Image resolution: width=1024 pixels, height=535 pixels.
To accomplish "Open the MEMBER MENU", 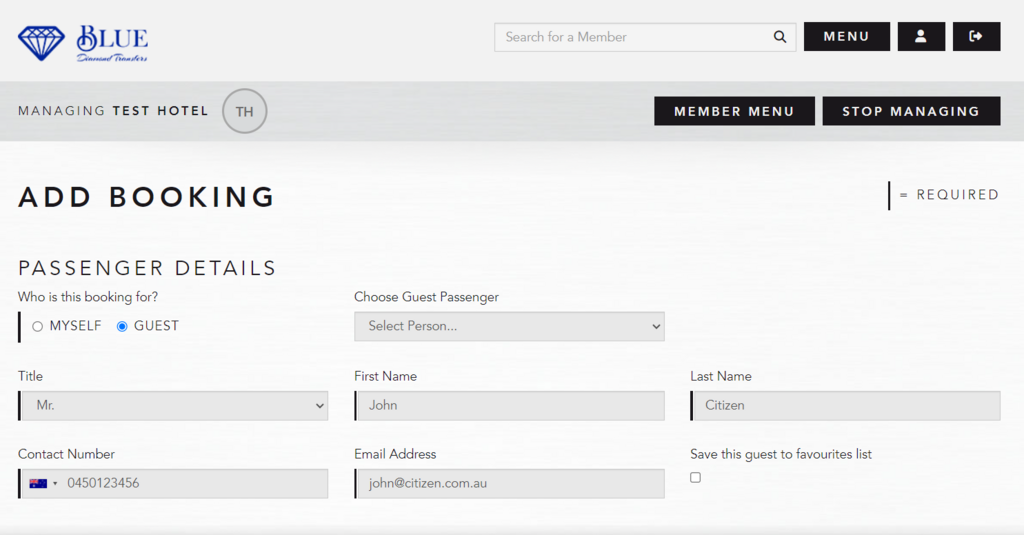I will [x=734, y=112].
